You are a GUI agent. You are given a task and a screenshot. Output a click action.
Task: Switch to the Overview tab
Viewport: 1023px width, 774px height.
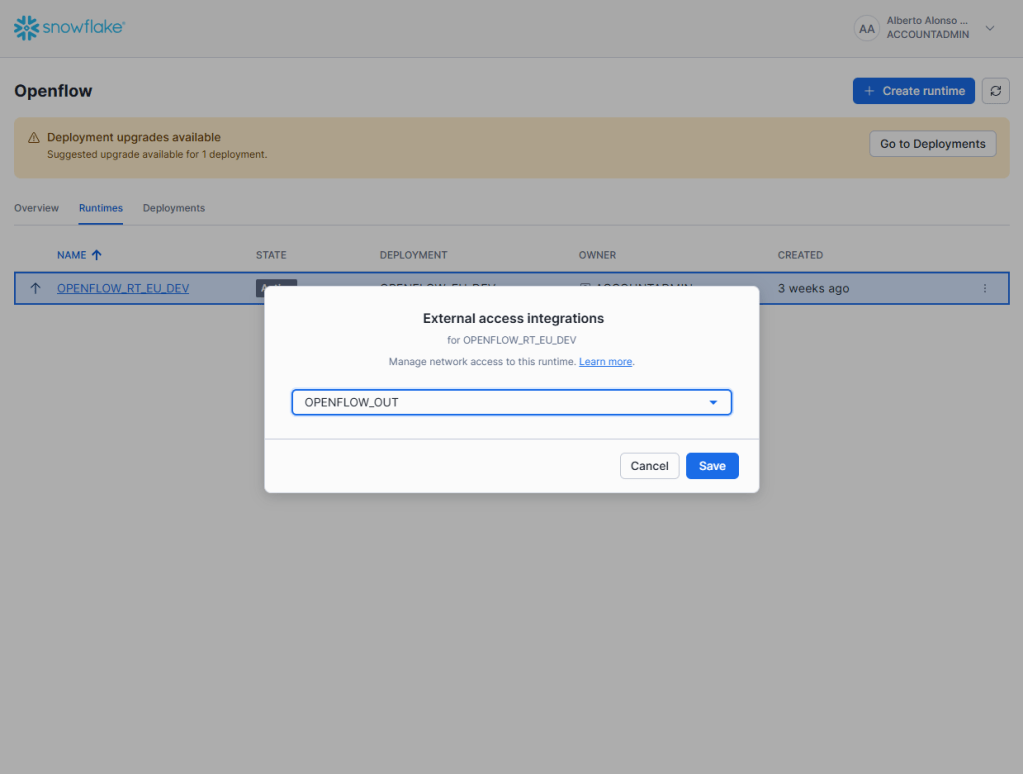[x=36, y=208]
